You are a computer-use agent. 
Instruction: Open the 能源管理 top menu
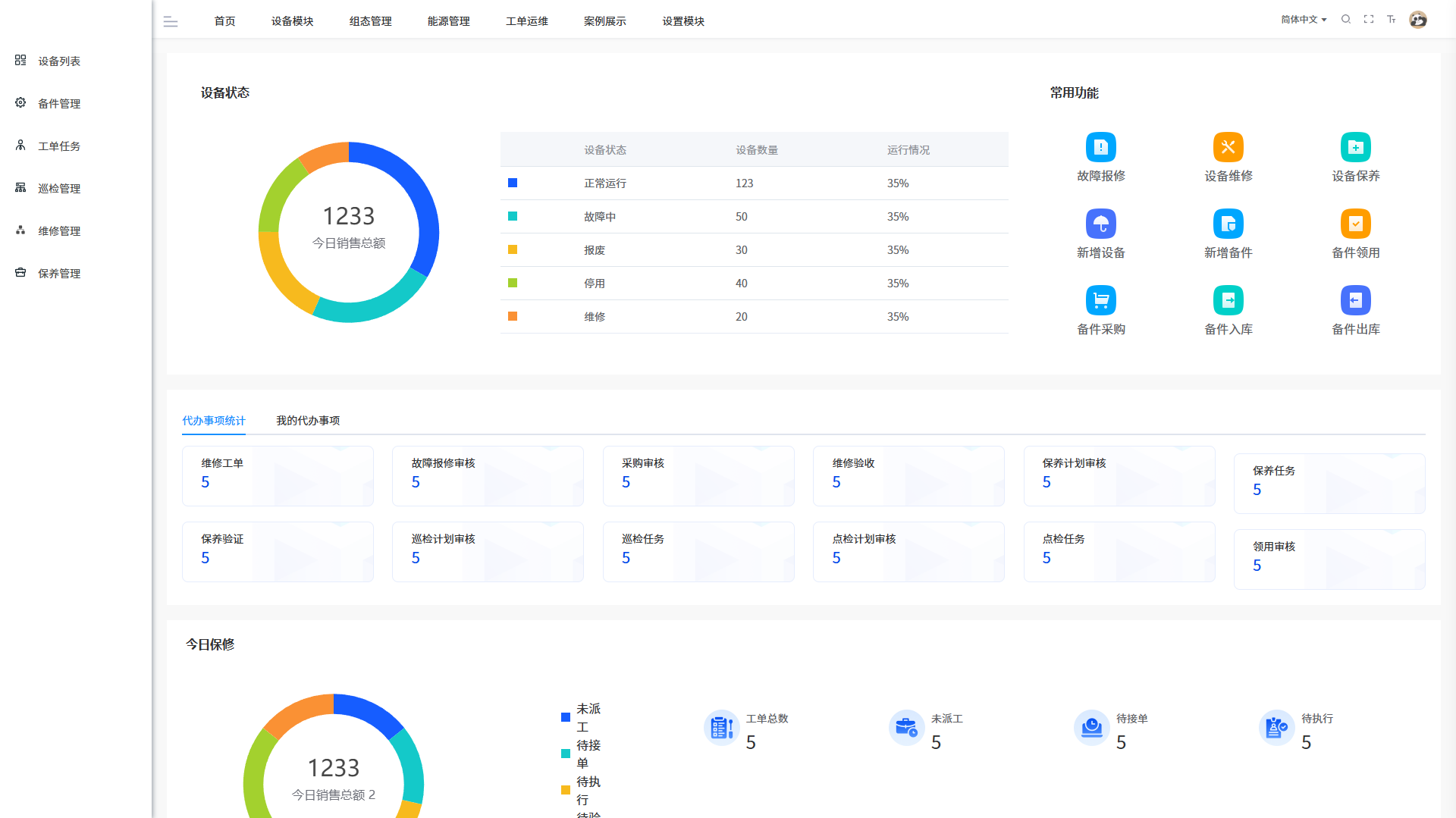(x=449, y=21)
